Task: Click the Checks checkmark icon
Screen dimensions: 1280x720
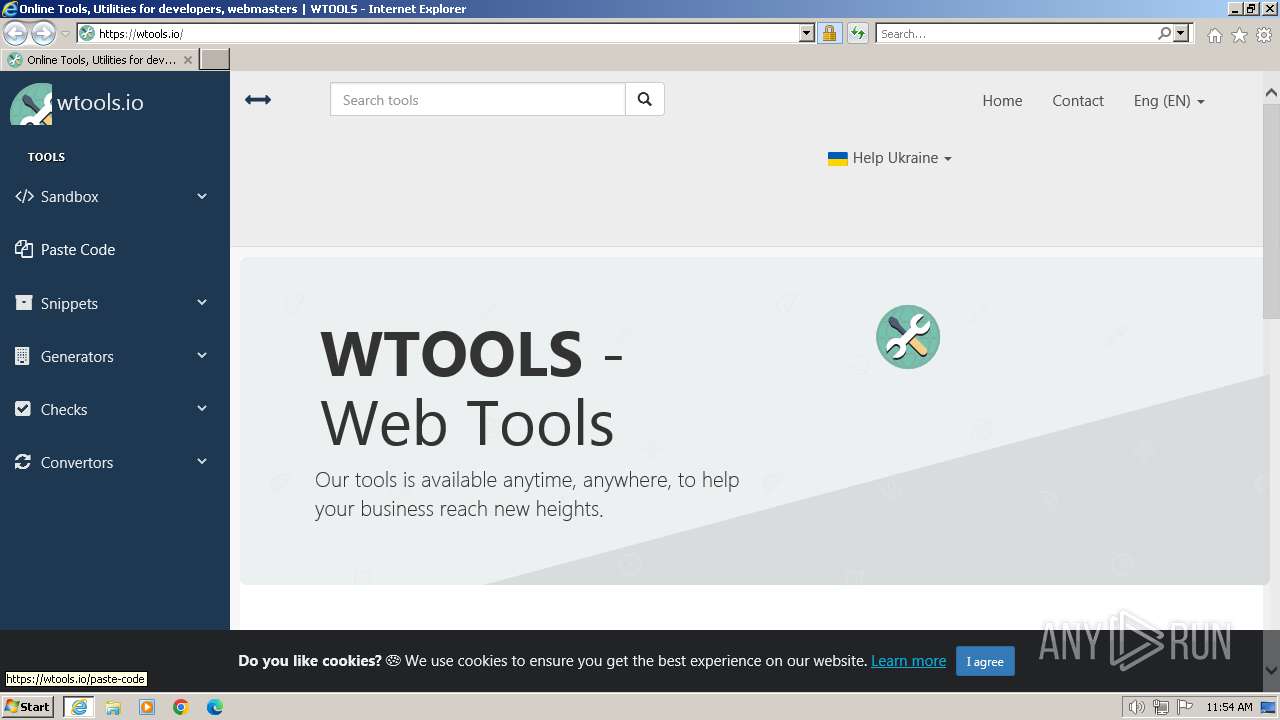Action: (23, 409)
